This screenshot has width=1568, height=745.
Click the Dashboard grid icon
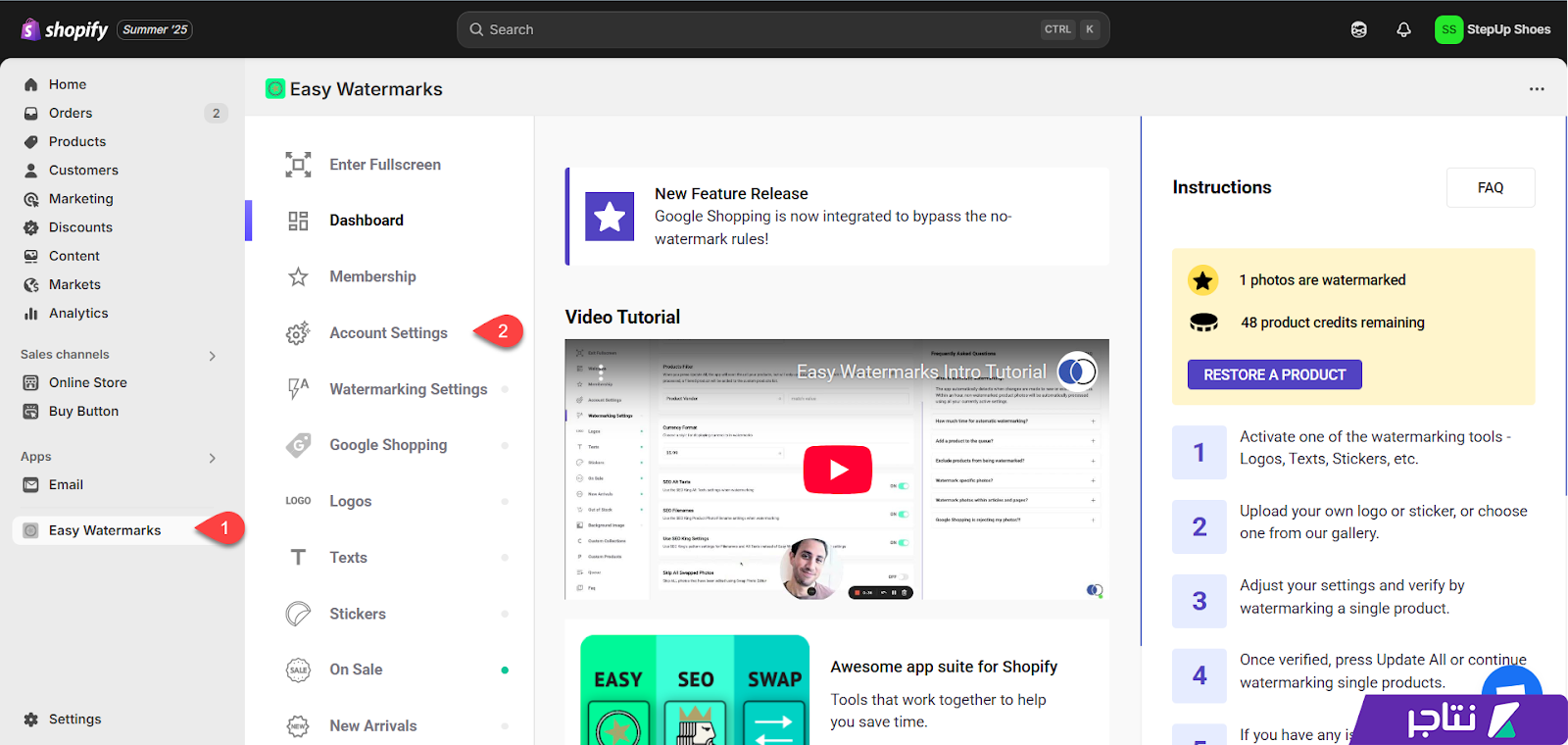[x=298, y=221]
